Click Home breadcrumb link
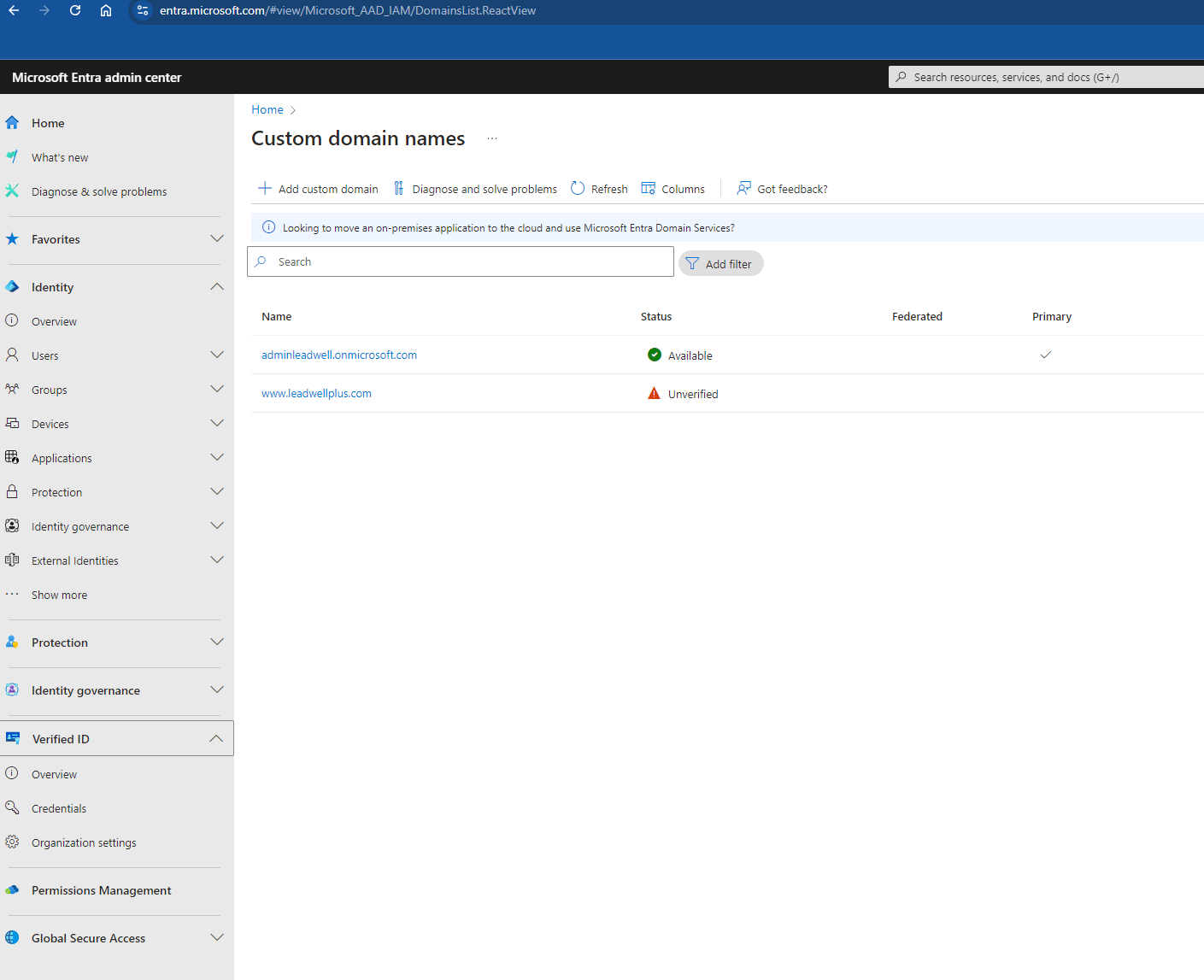 click(267, 109)
